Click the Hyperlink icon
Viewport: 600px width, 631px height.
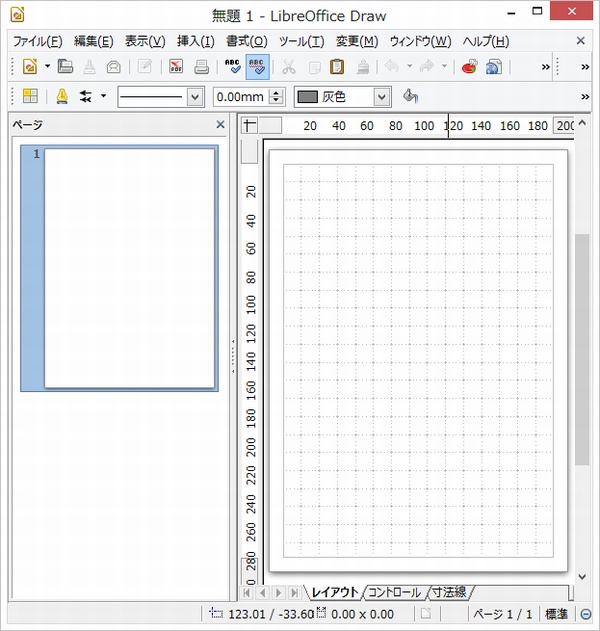click(494, 66)
